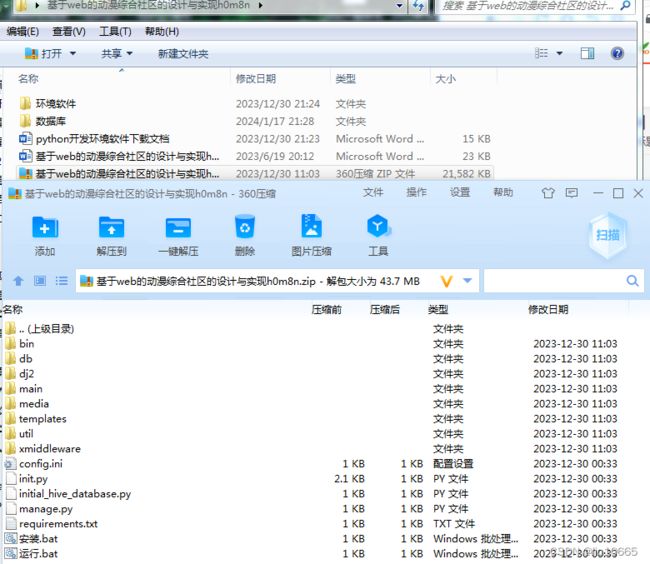Open the 帮助(H) menu in Explorer
The width and height of the screenshot is (650, 564).
point(162,31)
